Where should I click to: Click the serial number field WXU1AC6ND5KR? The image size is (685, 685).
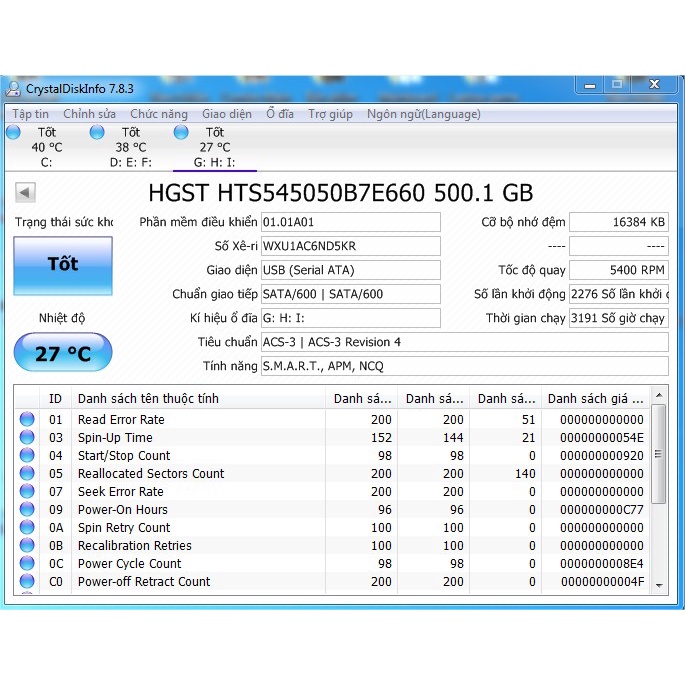click(351, 246)
